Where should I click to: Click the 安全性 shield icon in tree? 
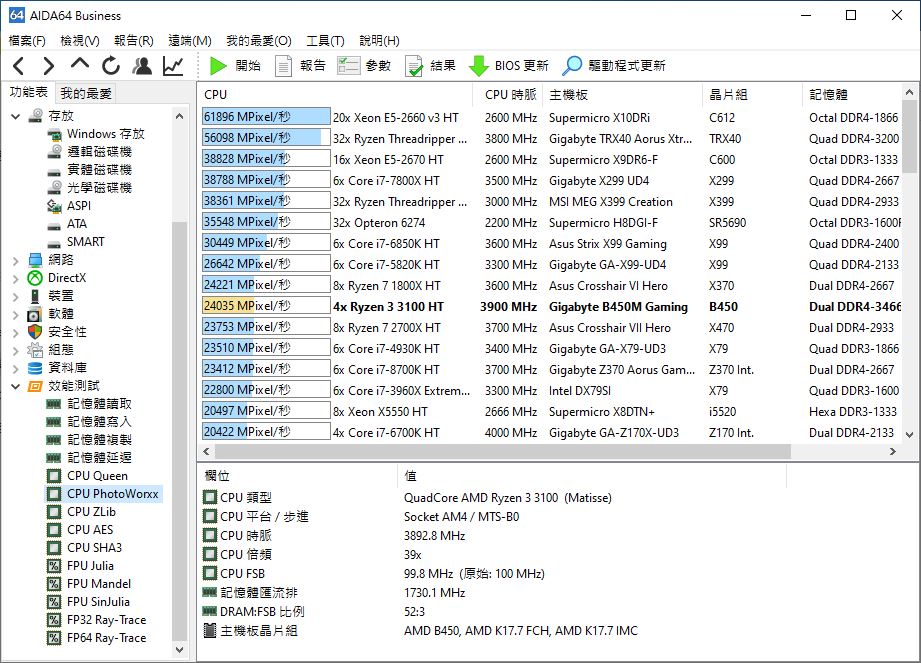(x=35, y=332)
